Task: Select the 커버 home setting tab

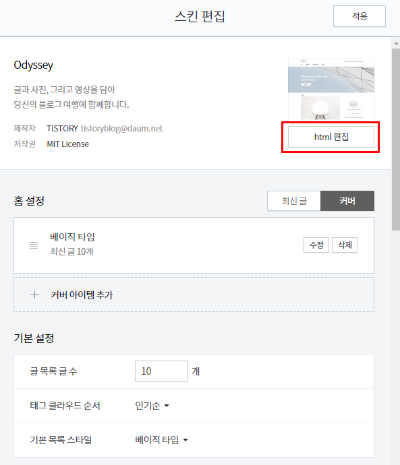Action: 347,201
